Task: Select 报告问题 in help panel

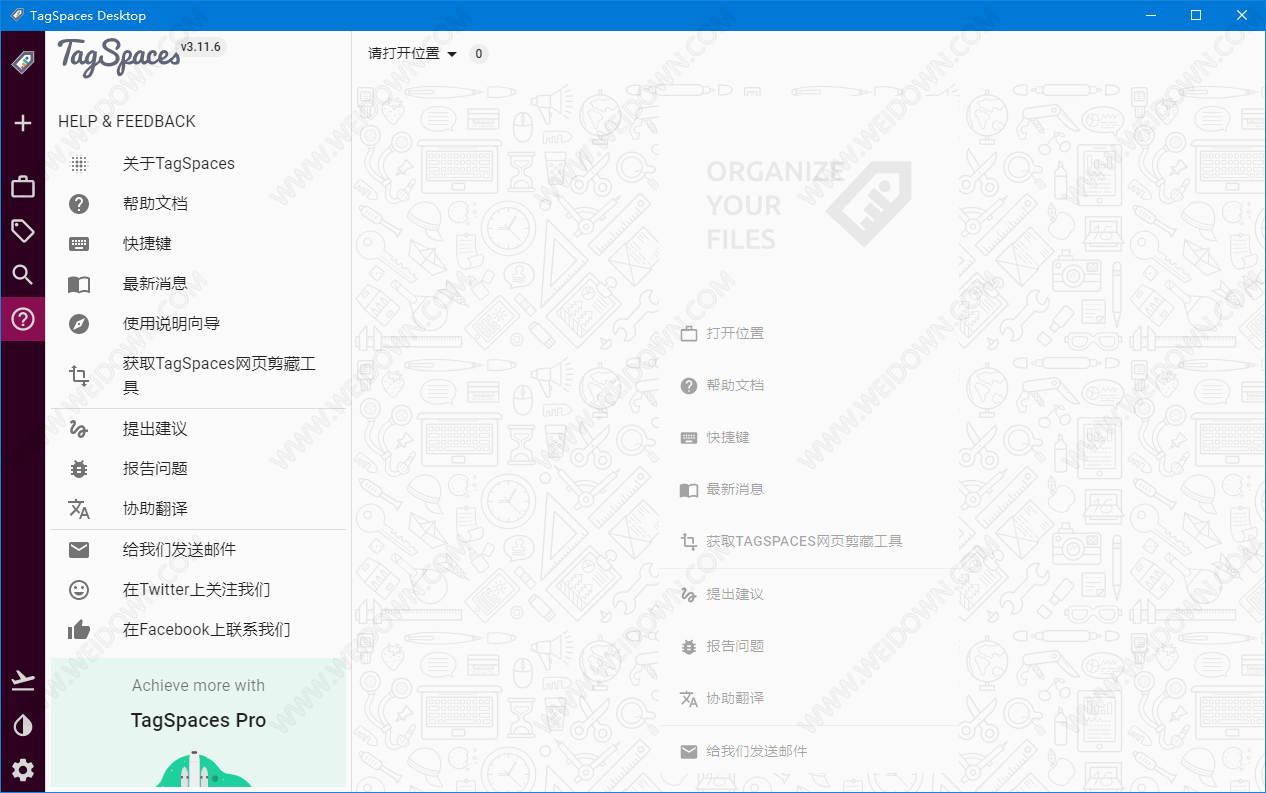Action: (x=199, y=469)
